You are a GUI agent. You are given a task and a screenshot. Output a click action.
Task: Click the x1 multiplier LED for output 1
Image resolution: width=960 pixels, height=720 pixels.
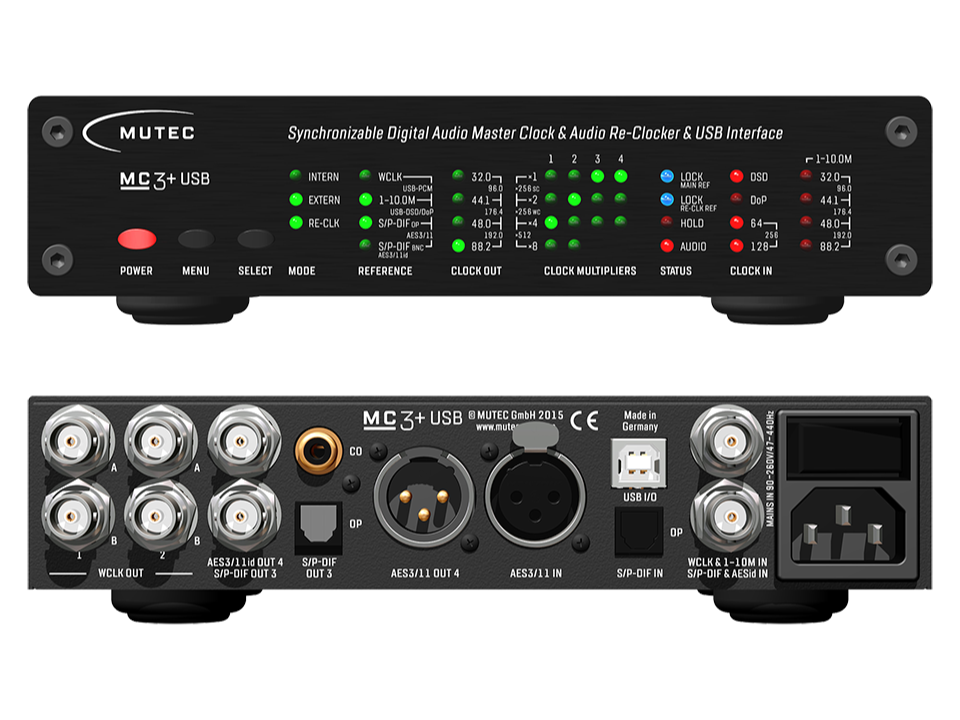[551, 176]
